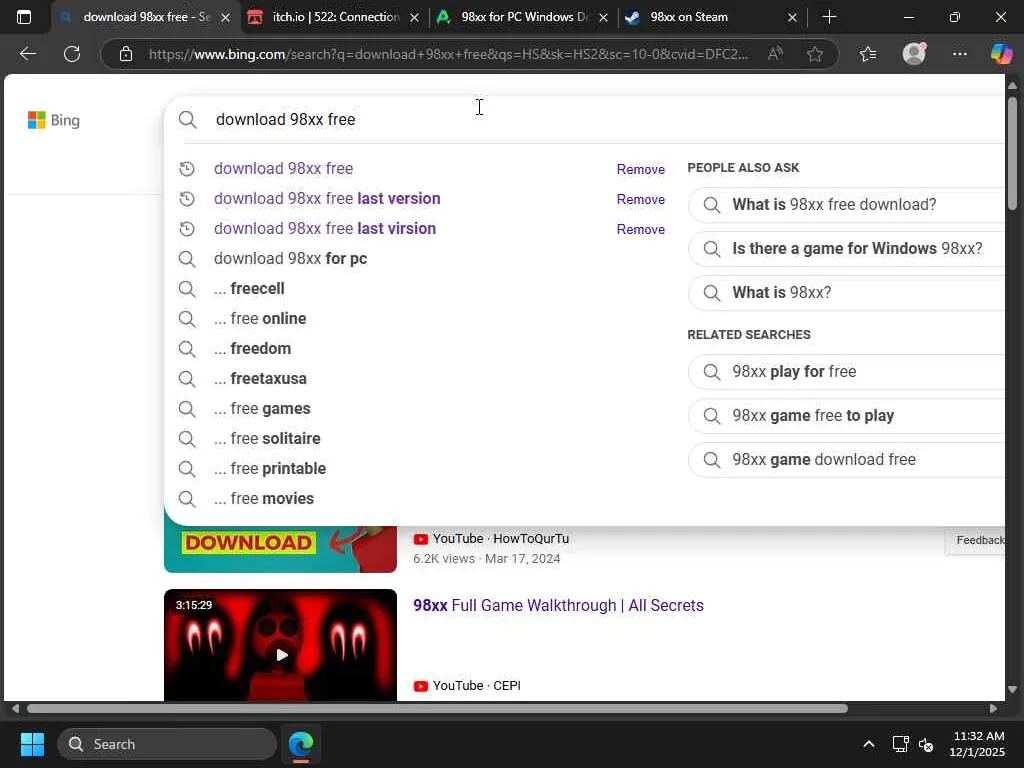Pick suggestion 'download 98xx for pc'

pyautogui.click(x=291, y=259)
